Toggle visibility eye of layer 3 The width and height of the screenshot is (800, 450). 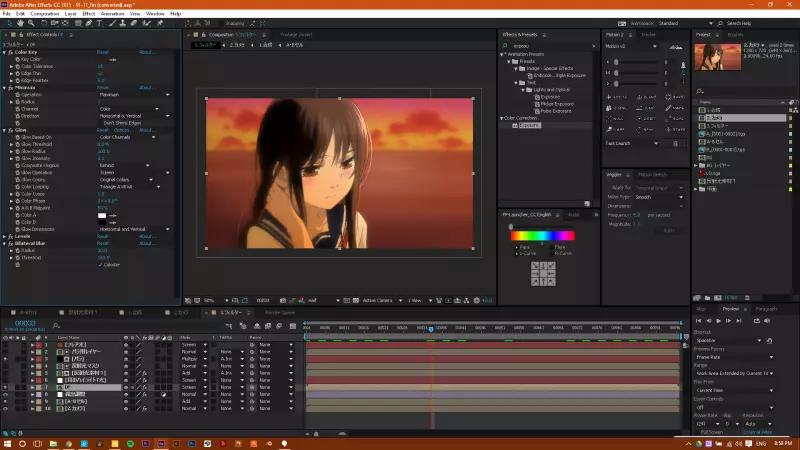pos(5,359)
